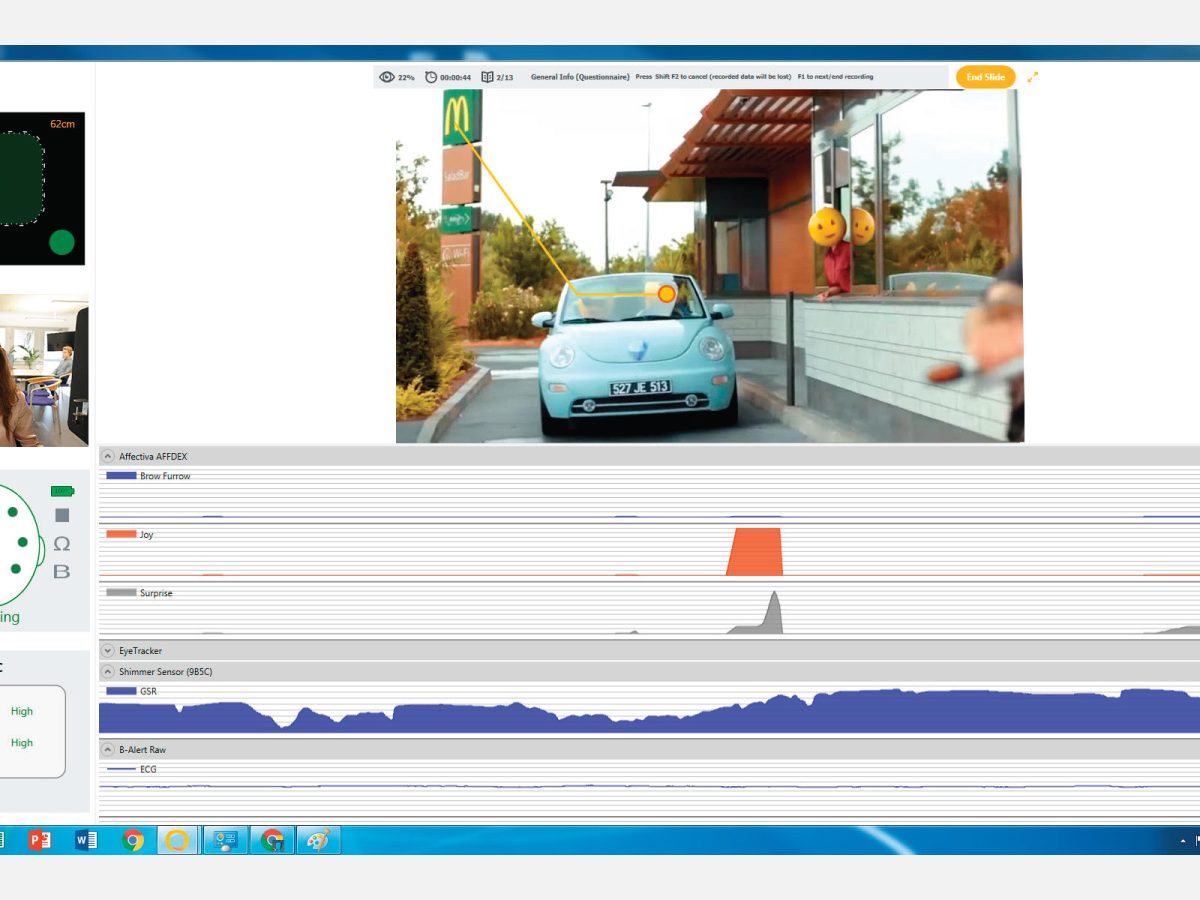Click the clock timer icon
The image size is (1200, 900).
[431, 77]
